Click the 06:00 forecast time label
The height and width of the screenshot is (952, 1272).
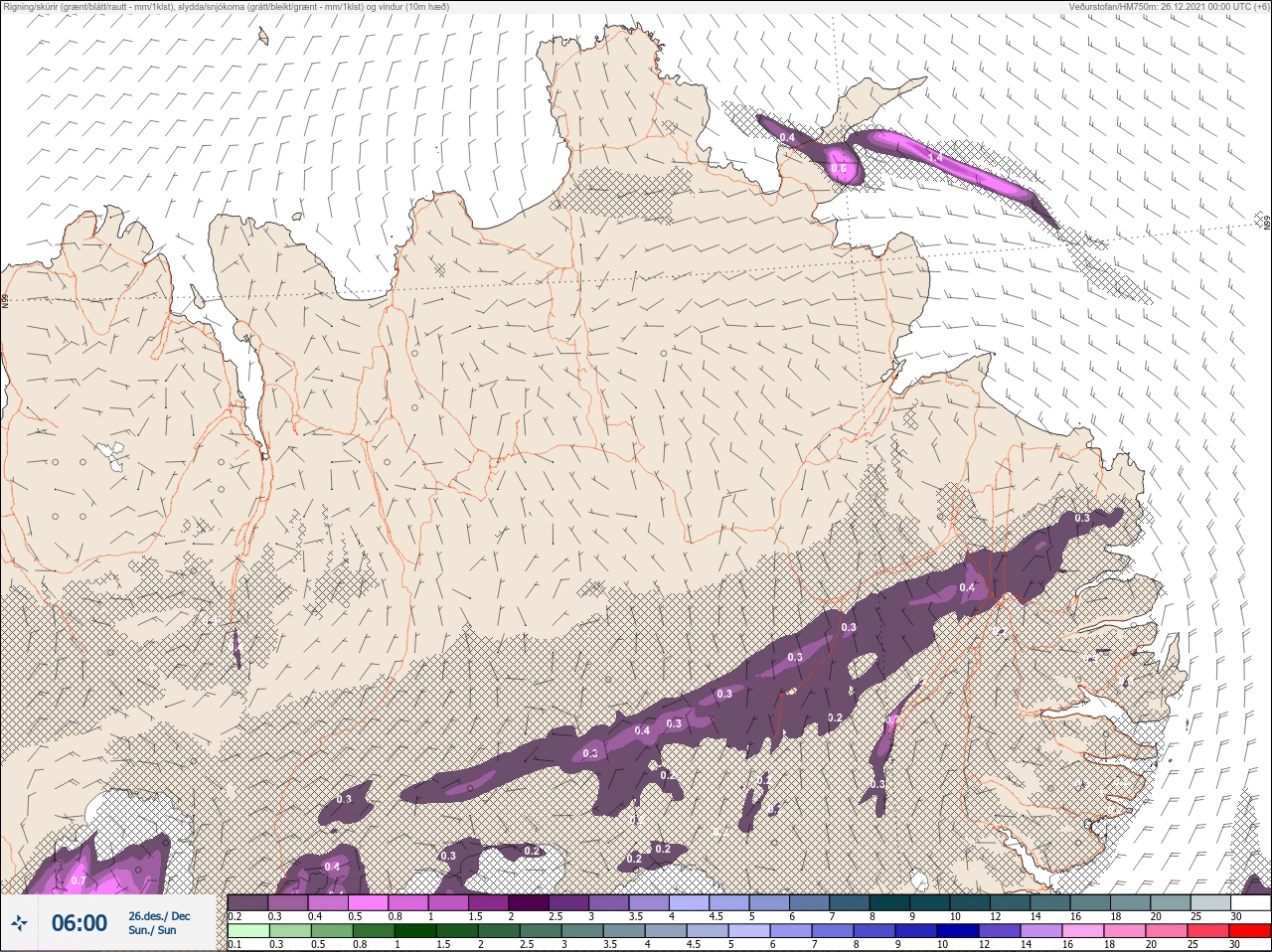coord(79,924)
